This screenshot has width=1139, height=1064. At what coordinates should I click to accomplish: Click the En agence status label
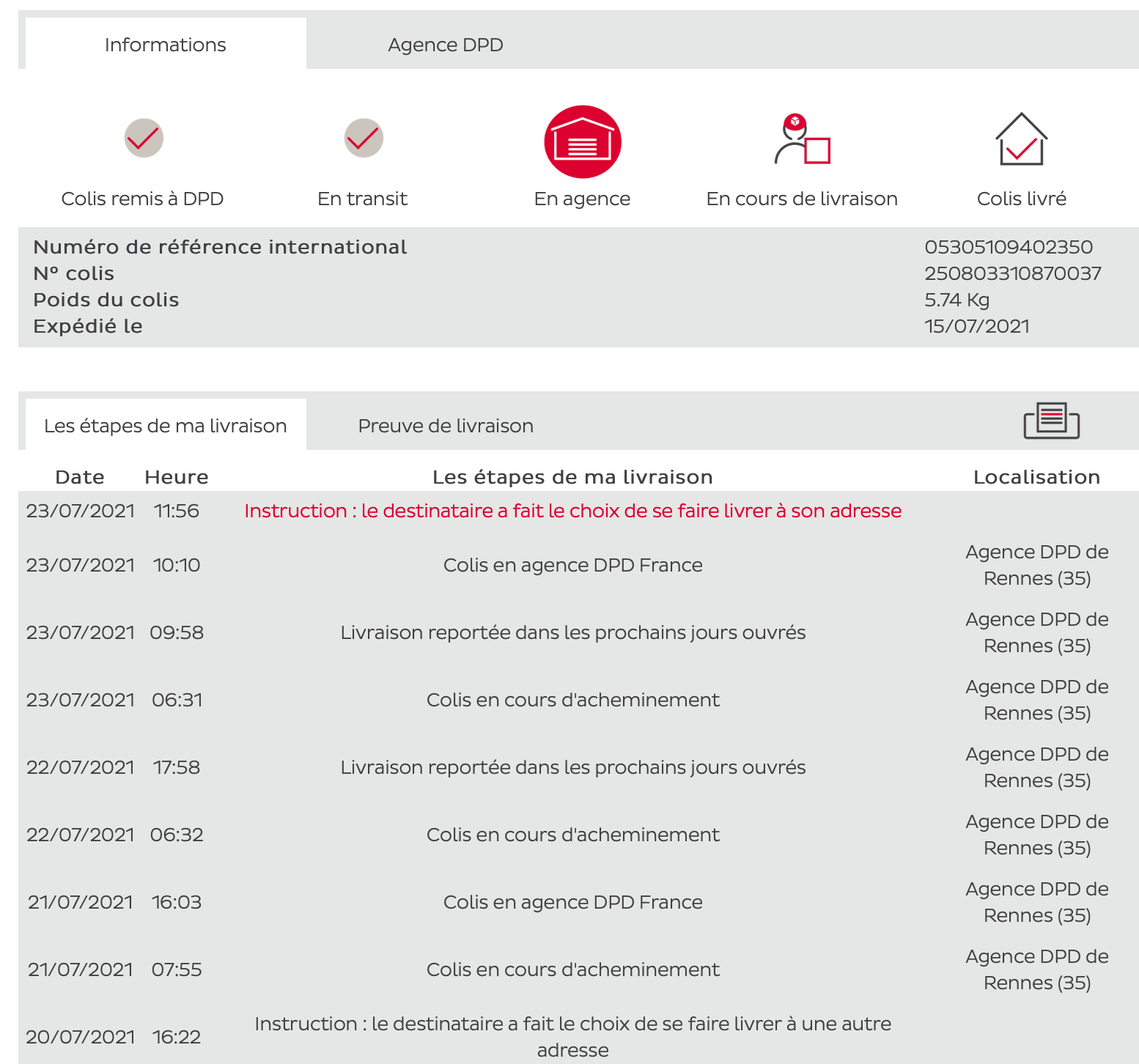point(583,199)
